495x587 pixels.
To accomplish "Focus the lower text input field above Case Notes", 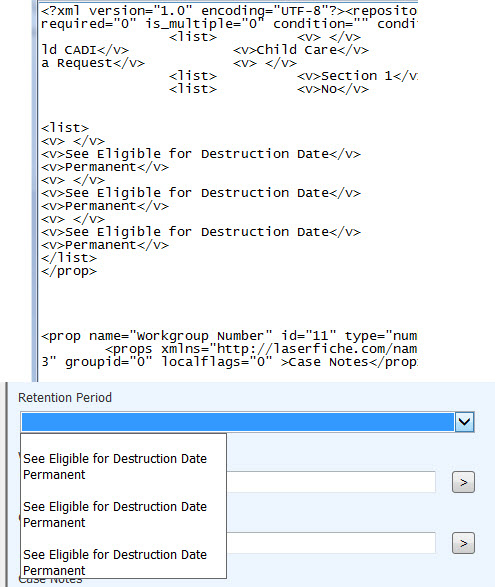I will pos(331,543).
